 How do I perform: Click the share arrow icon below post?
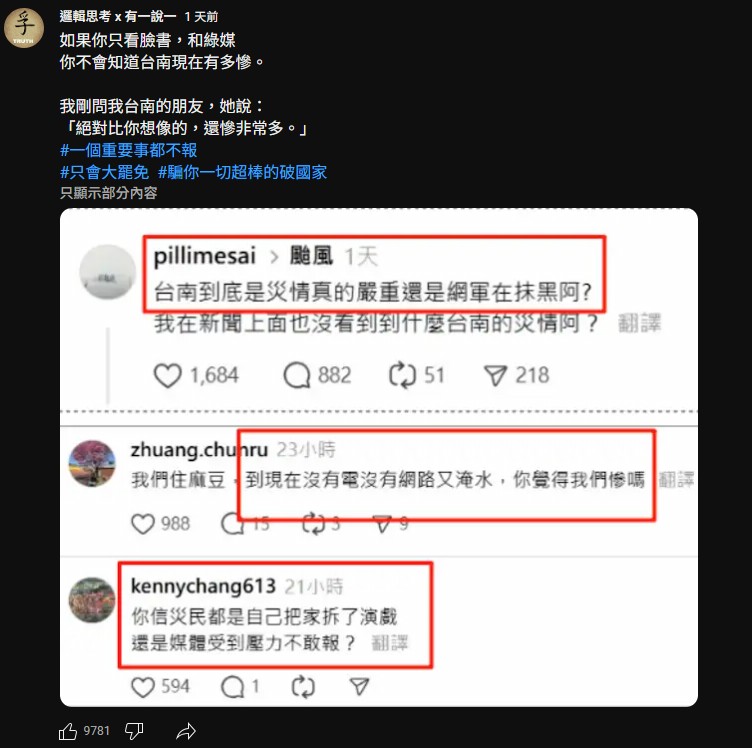186,731
